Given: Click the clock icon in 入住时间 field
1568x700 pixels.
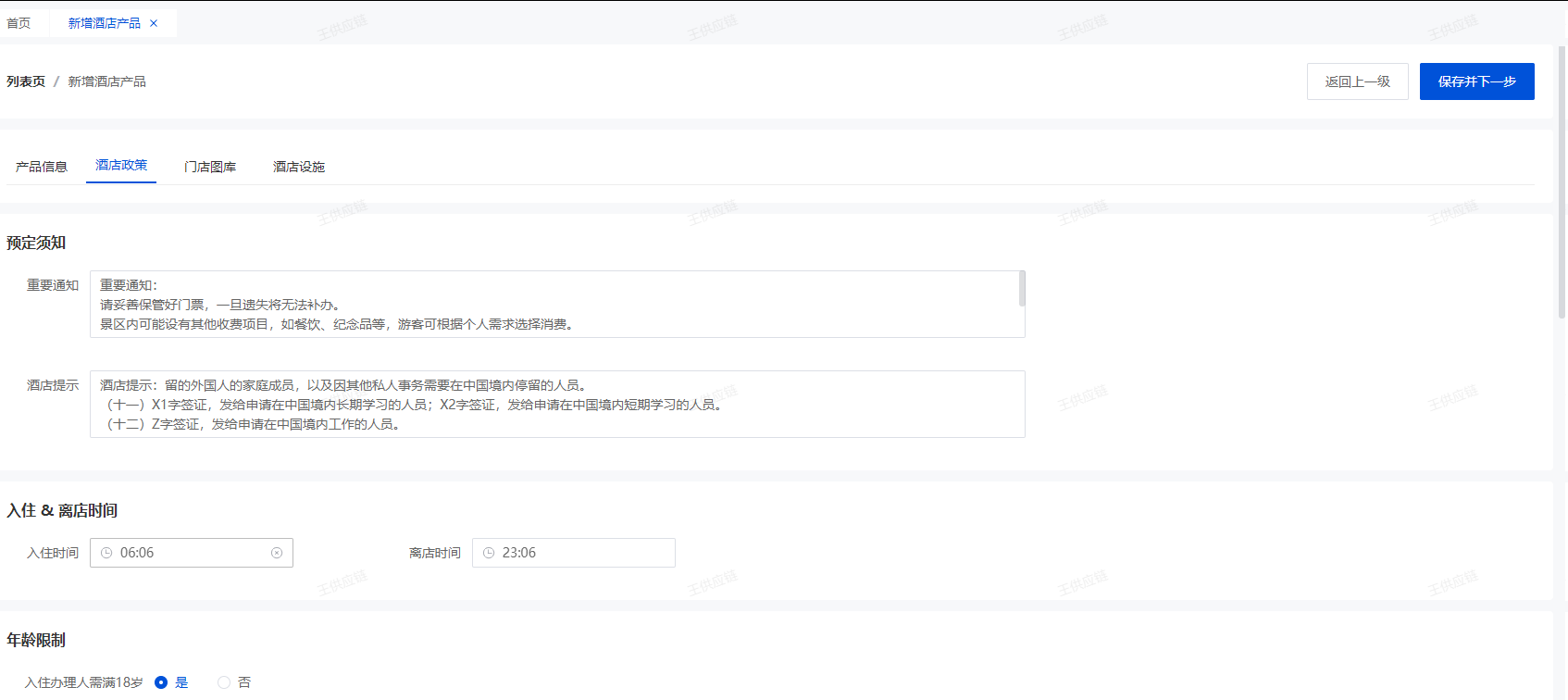Looking at the screenshot, I should [x=106, y=553].
